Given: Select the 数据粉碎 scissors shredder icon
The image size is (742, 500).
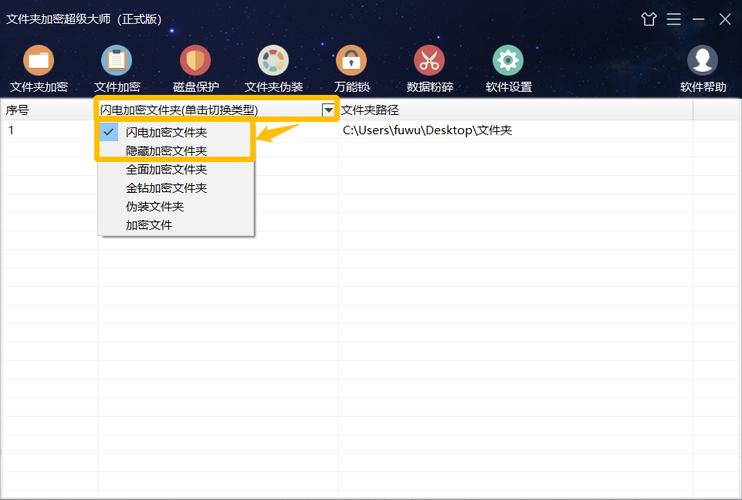Looking at the screenshot, I should 429,61.
